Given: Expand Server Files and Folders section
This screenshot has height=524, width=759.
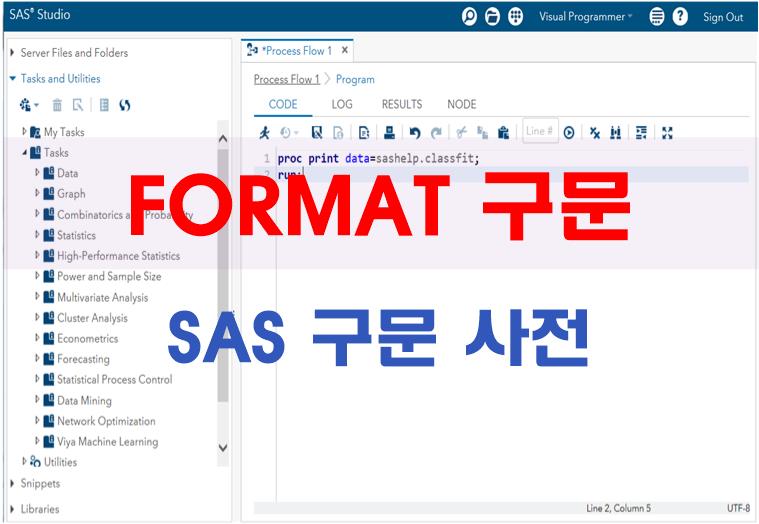Looking at the screenshot, I should click(12, 52).
